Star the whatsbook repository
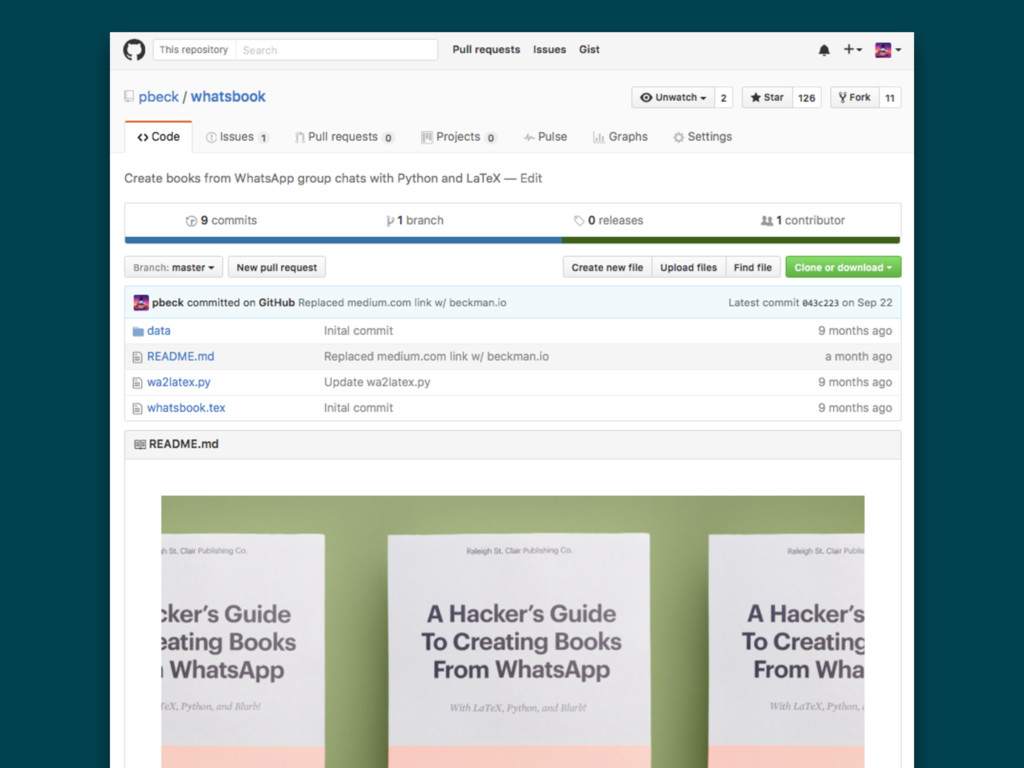 767,97
